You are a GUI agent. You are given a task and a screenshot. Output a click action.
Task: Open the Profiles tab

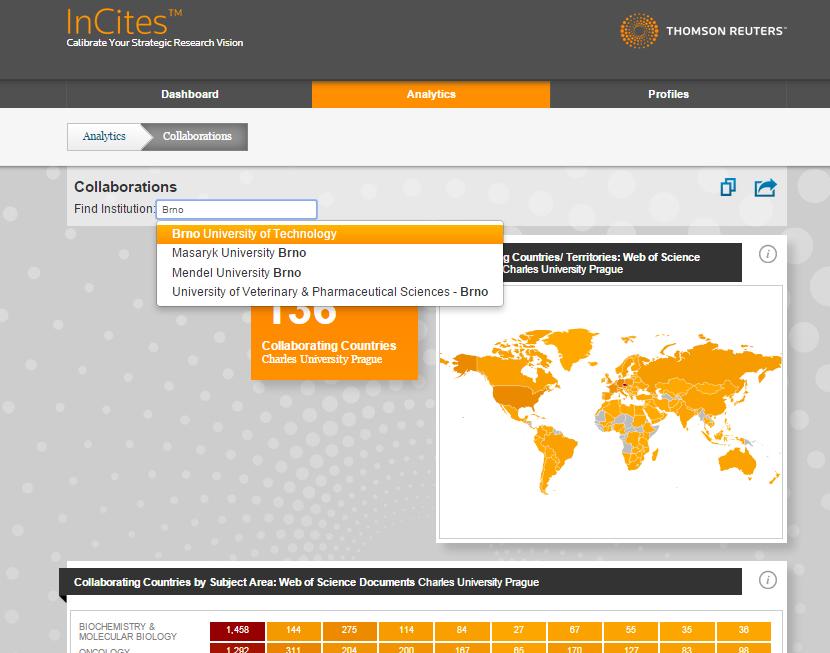tap(669, 94)
